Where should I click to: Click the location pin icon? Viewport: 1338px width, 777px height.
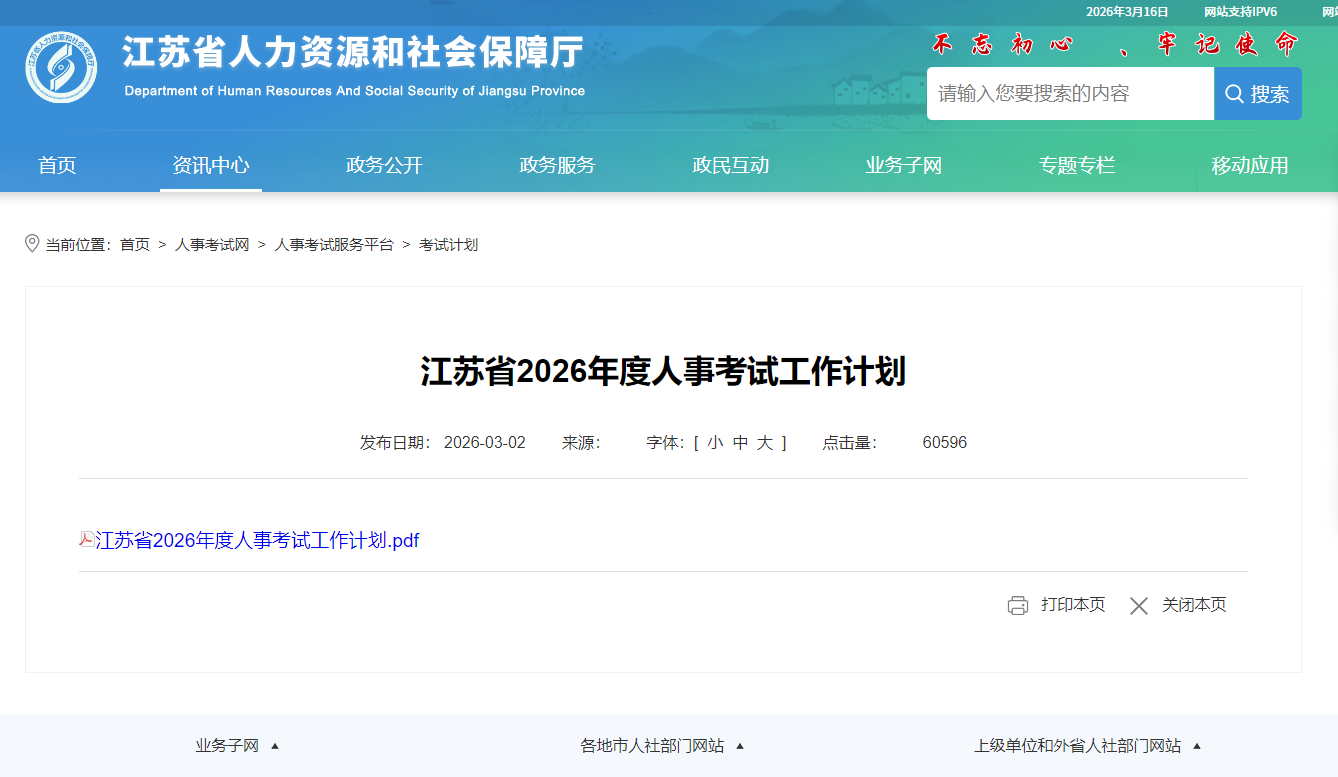point(32,244)
